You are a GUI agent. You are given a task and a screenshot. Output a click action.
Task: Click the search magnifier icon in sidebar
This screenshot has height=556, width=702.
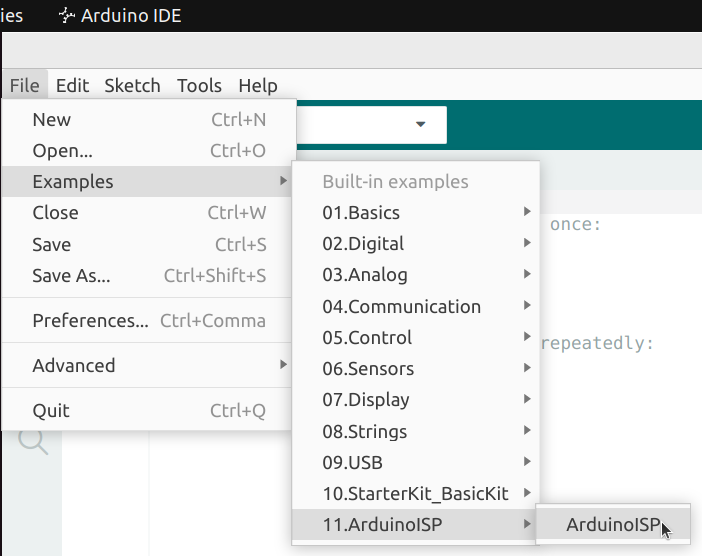tap(33, 442)
